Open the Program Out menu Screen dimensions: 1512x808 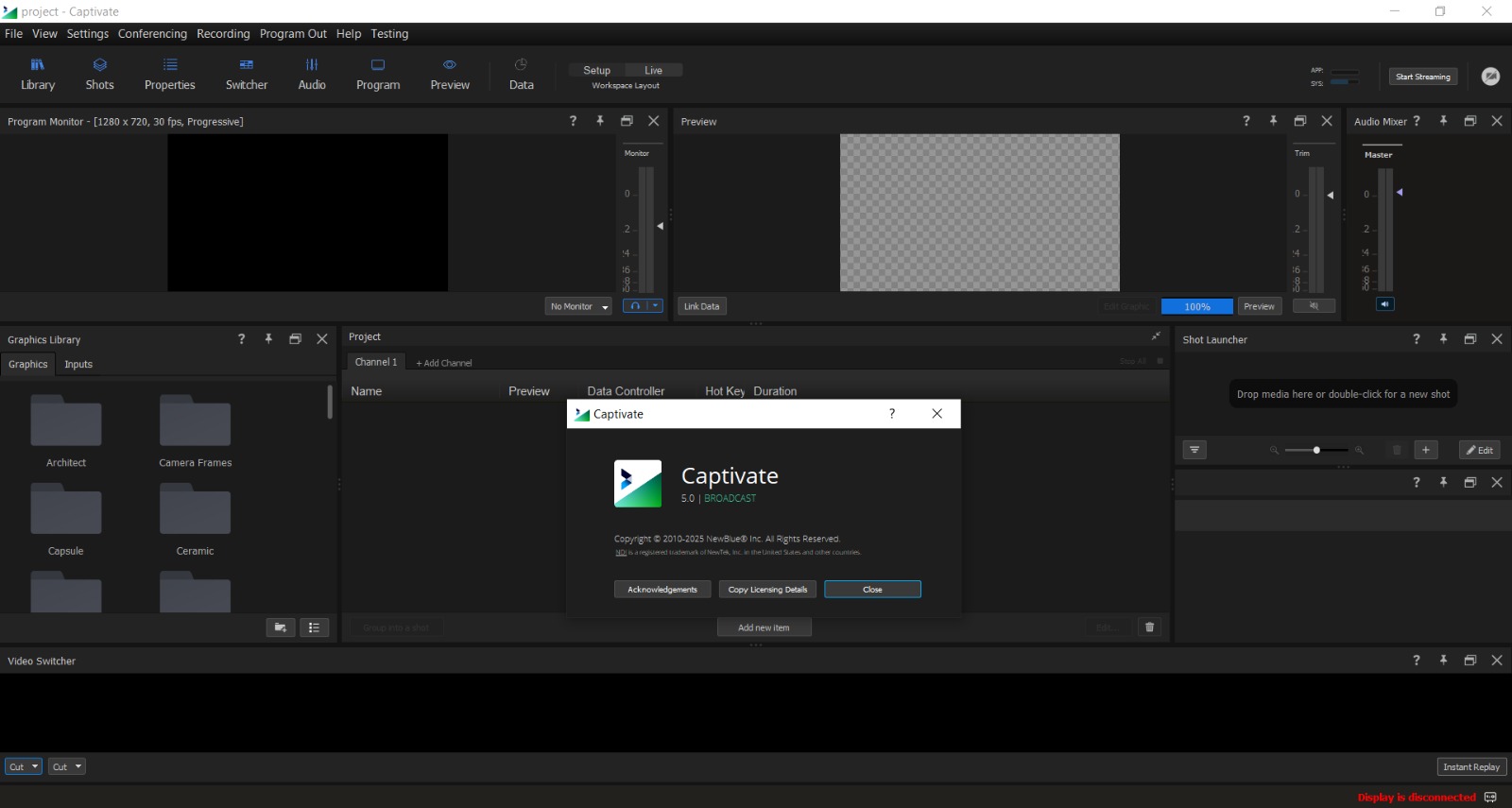[293, 34]
